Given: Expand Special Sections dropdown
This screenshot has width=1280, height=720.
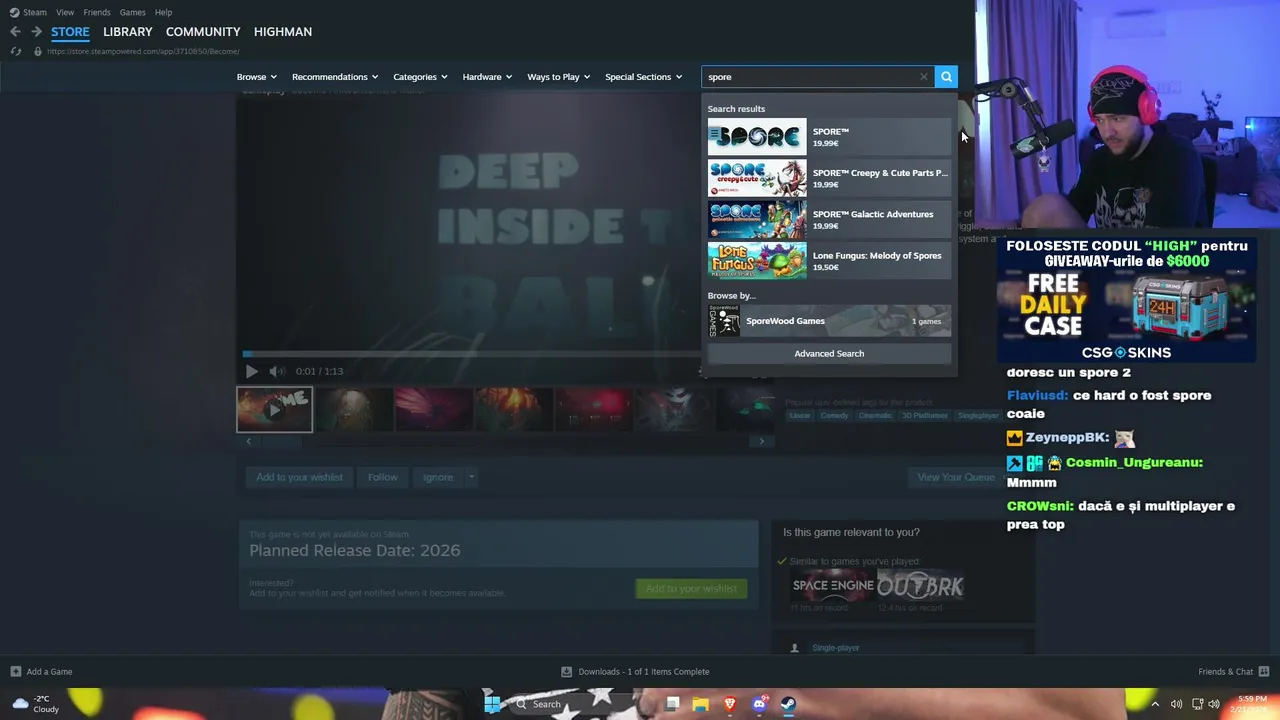Looking at the screenshot, I should 644,77.
